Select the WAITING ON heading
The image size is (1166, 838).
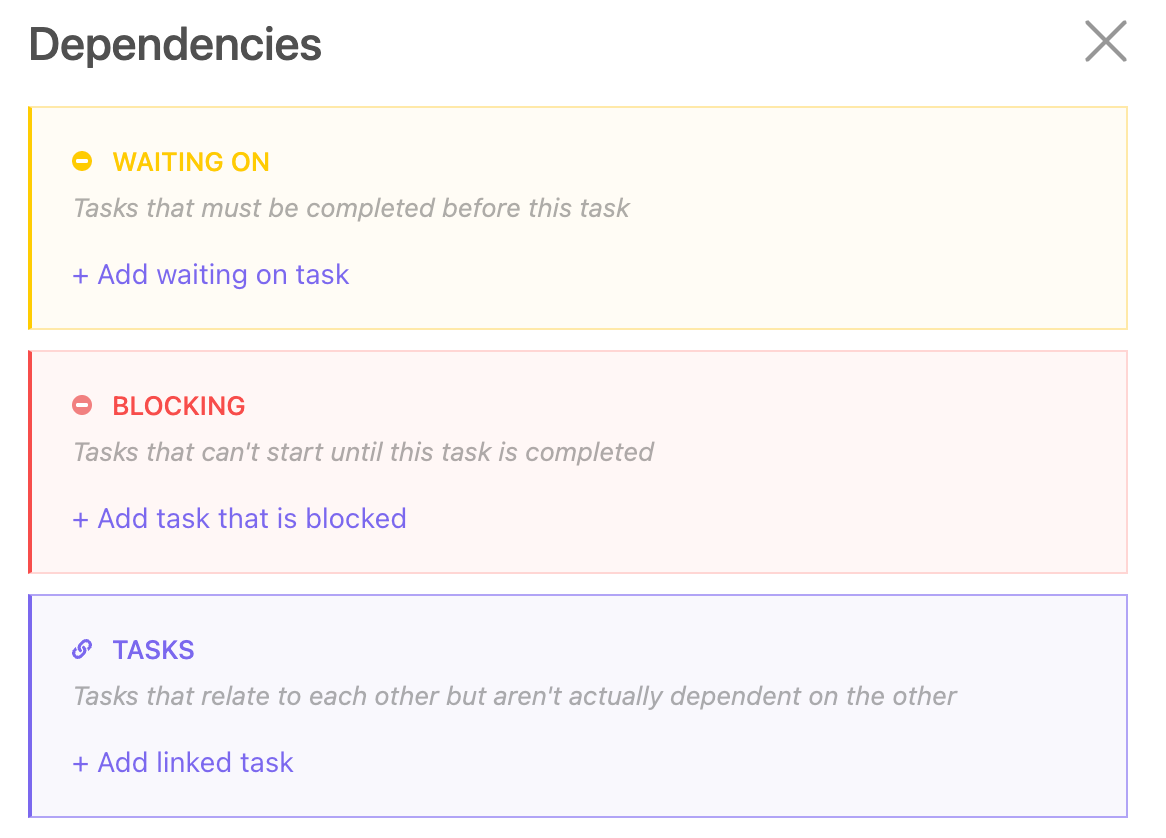pos(191,162)
